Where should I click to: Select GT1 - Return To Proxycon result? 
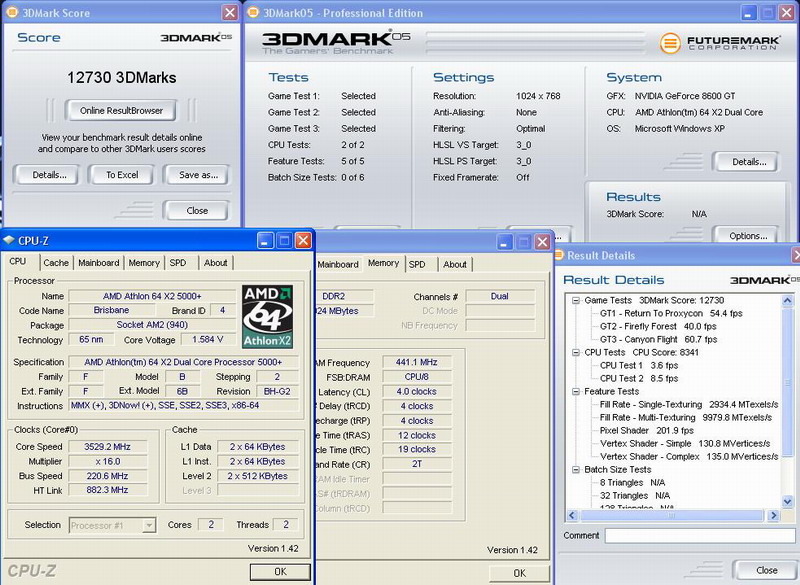[671, 313]
